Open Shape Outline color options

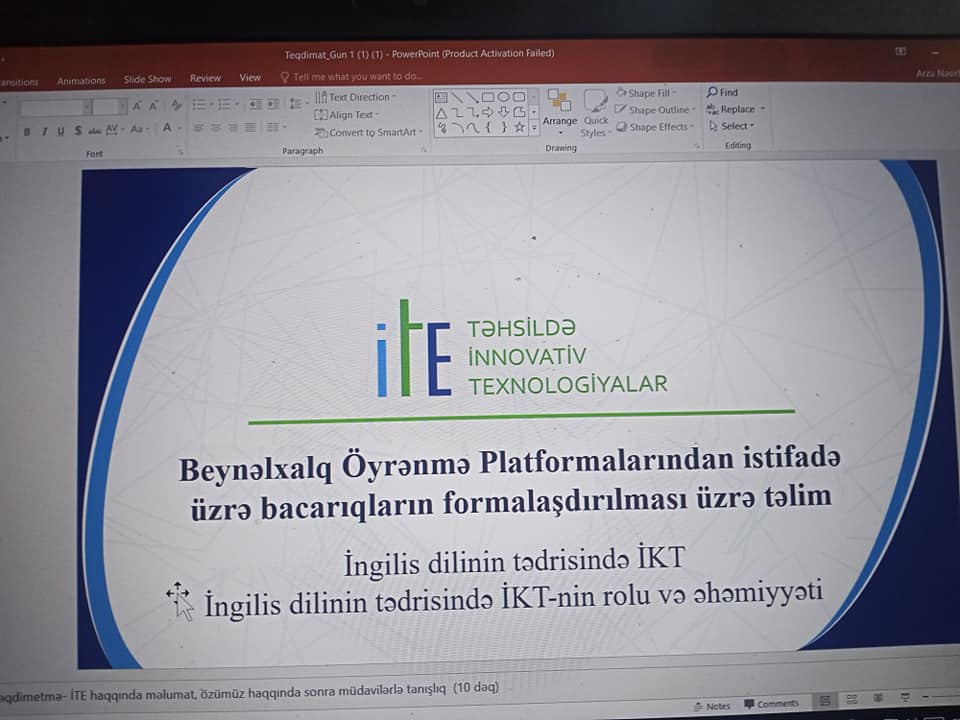(x=656, y=110)
